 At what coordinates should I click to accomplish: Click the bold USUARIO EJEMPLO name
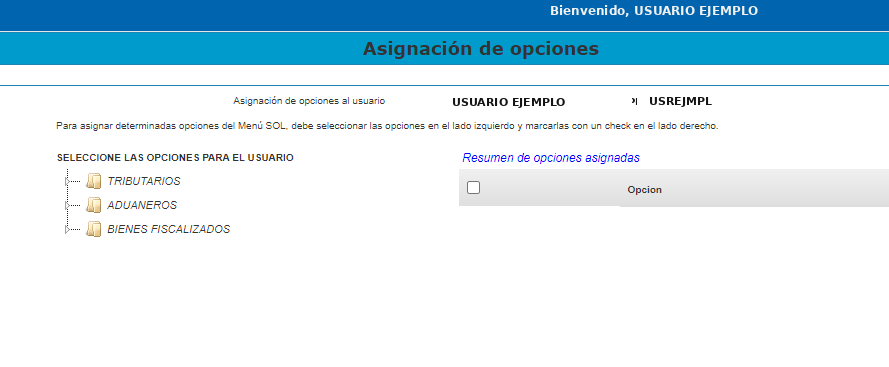[509, 102]
